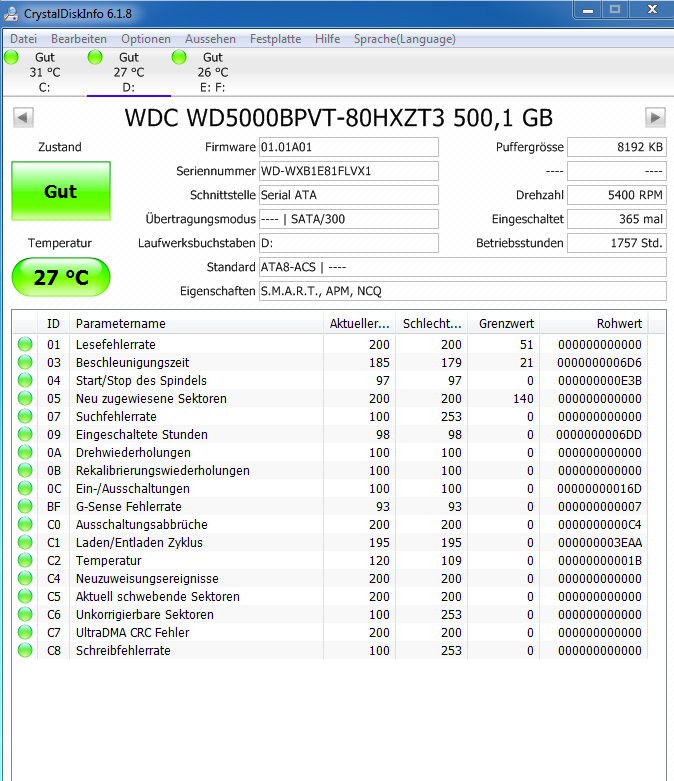Viewport: 674px width, 781px height.
Task: Click the Eigenschaften field S.M.A.R.T., APM, NCQ
Action: point(463,291)
